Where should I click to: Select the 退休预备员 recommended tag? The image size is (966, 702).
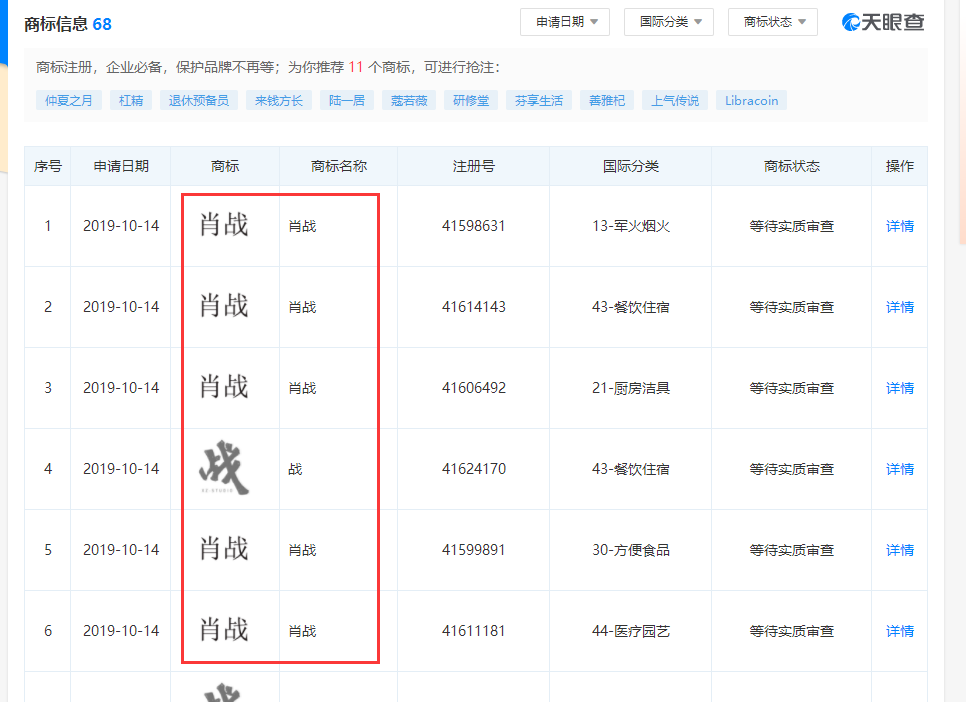point(198,100)
